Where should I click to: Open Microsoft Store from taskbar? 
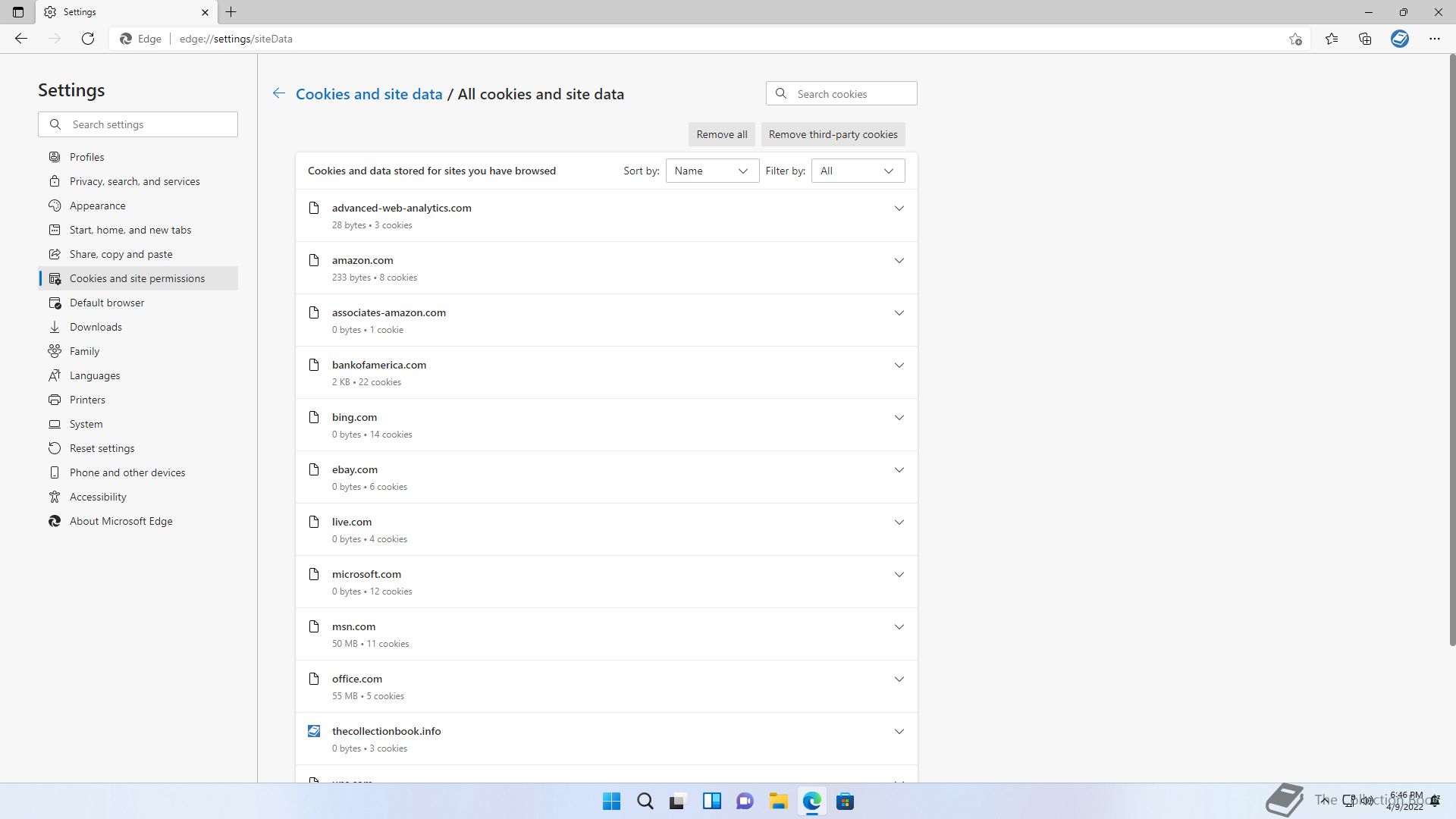pyautogui.click(x=846, y=802)
